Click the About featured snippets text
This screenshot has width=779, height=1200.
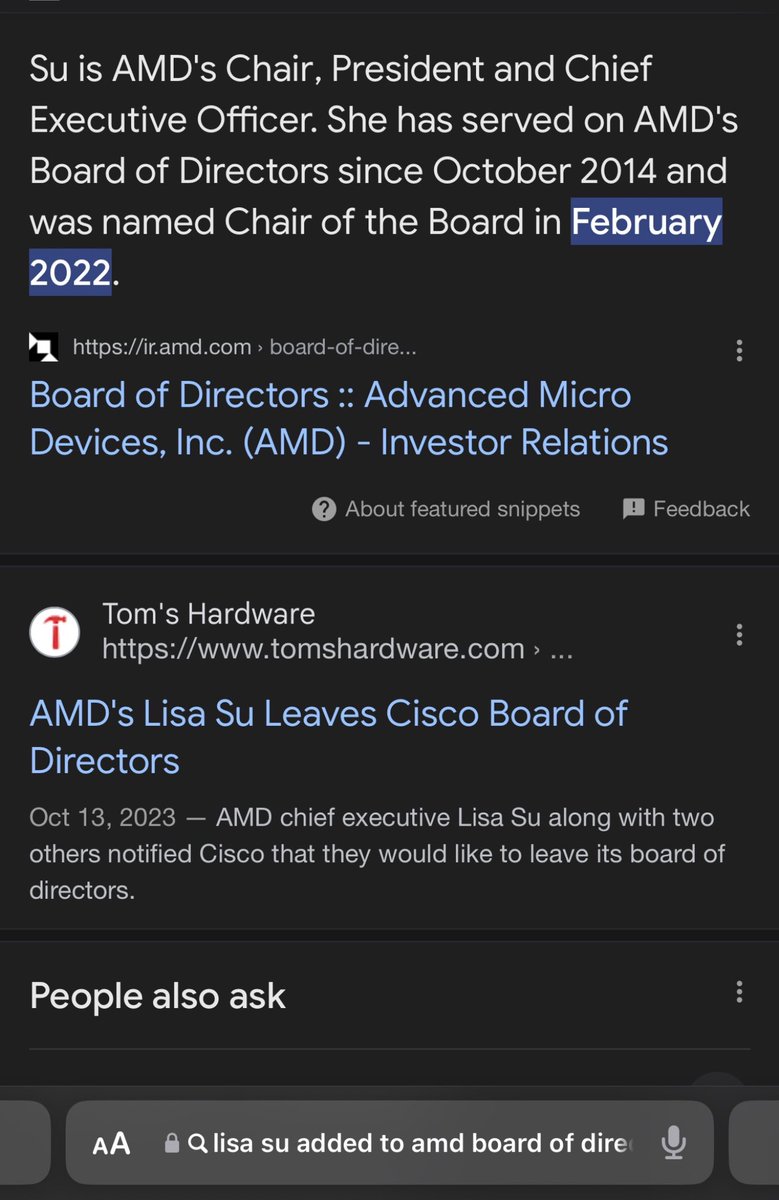coord(462,509)
